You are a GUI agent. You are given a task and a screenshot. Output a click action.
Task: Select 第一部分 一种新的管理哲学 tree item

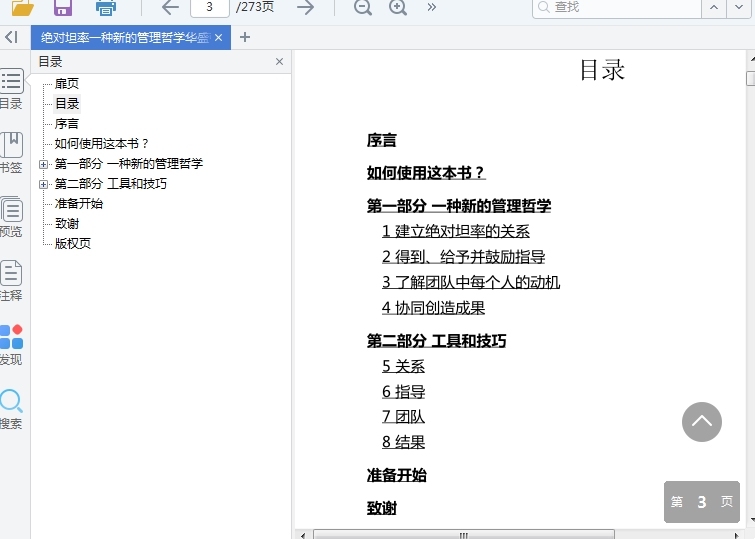click(x=129, y=164)
